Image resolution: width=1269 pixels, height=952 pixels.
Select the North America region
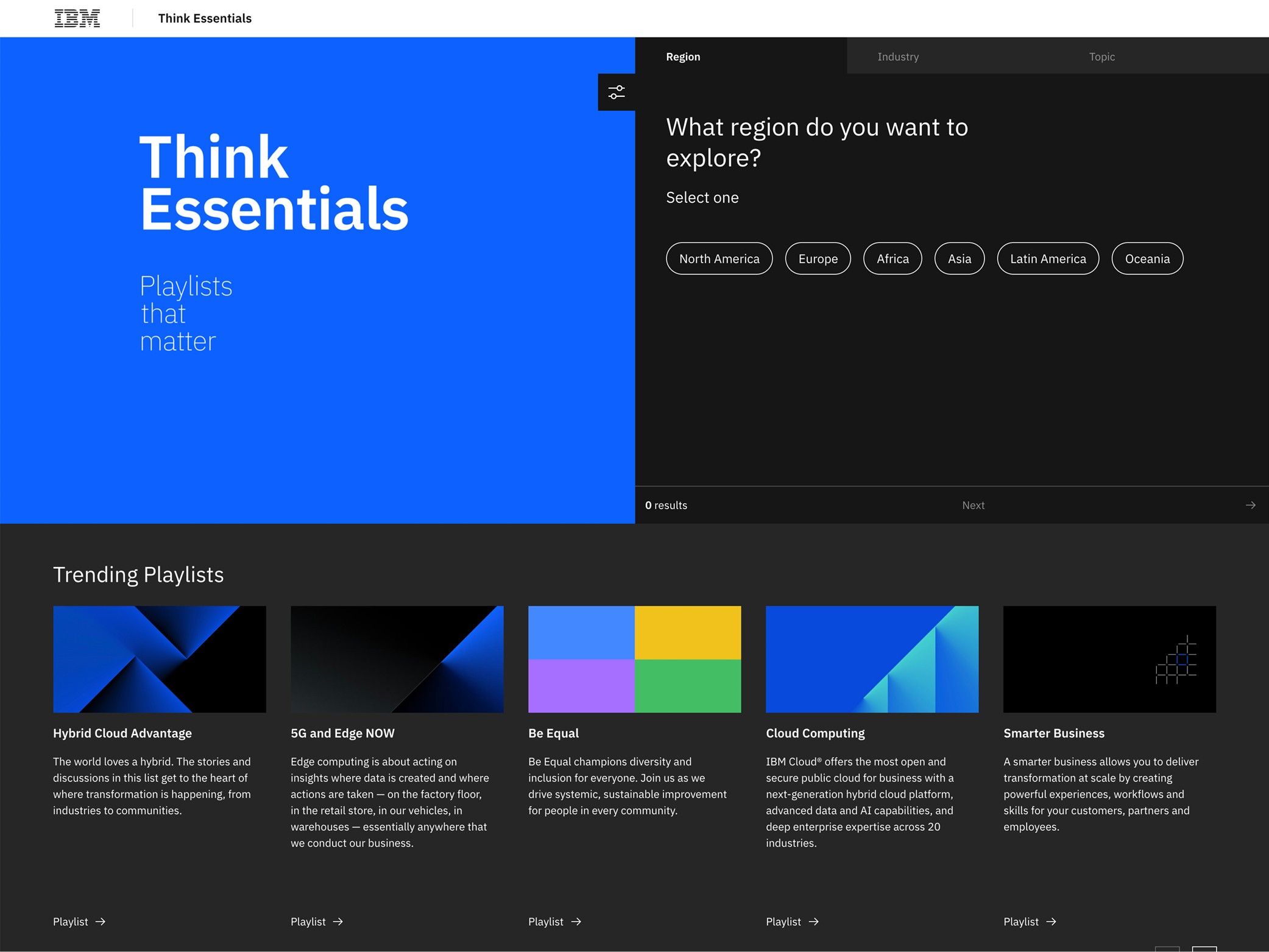click(719, 259)
